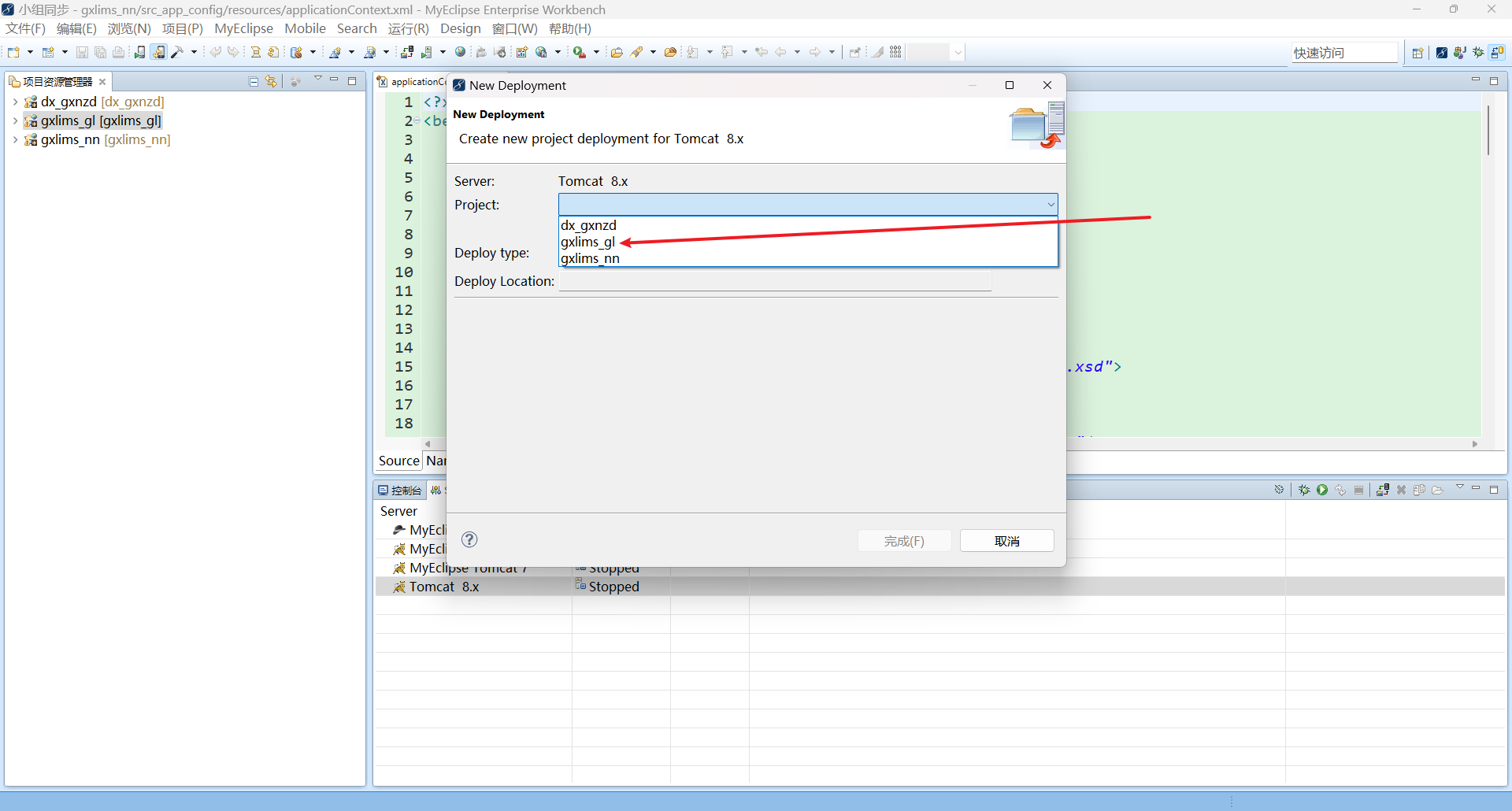Click the help question mark icon
The width and height of the screenshot is (1512, 811).
pyautogui.click(x=469, y=539)
